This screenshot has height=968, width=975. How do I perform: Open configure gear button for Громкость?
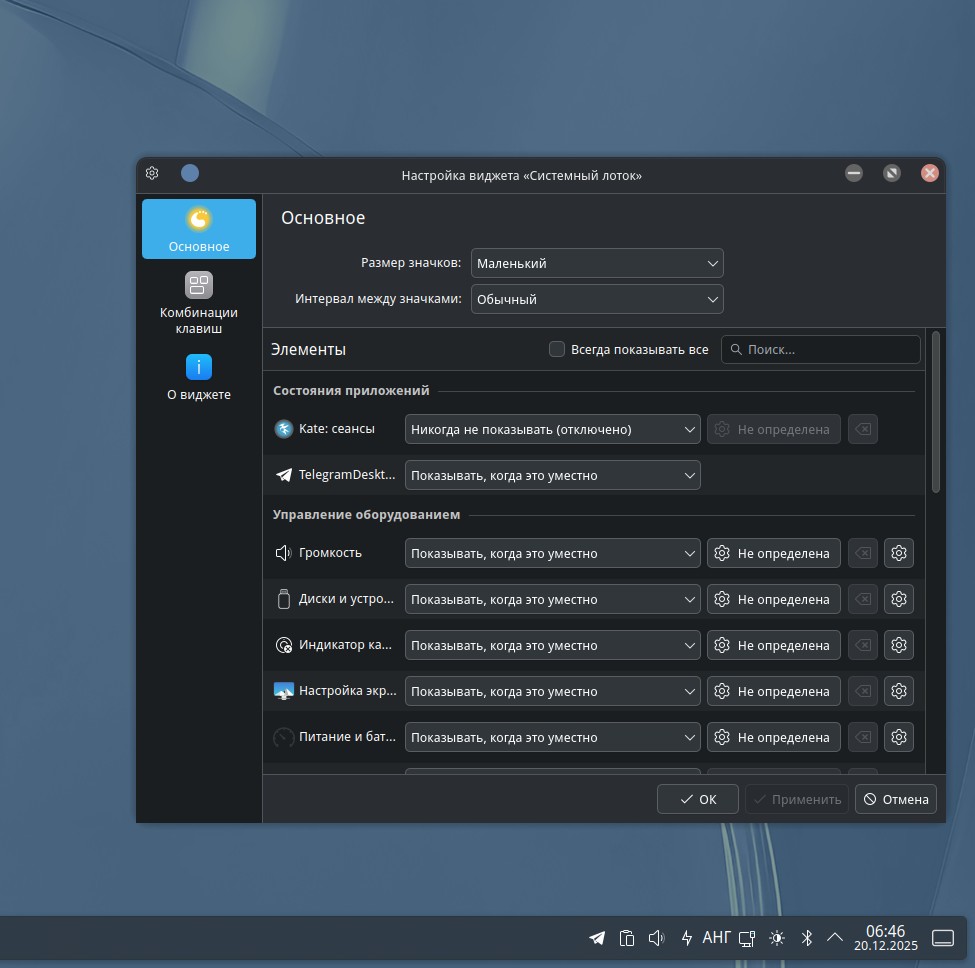[x=899, y=553]
